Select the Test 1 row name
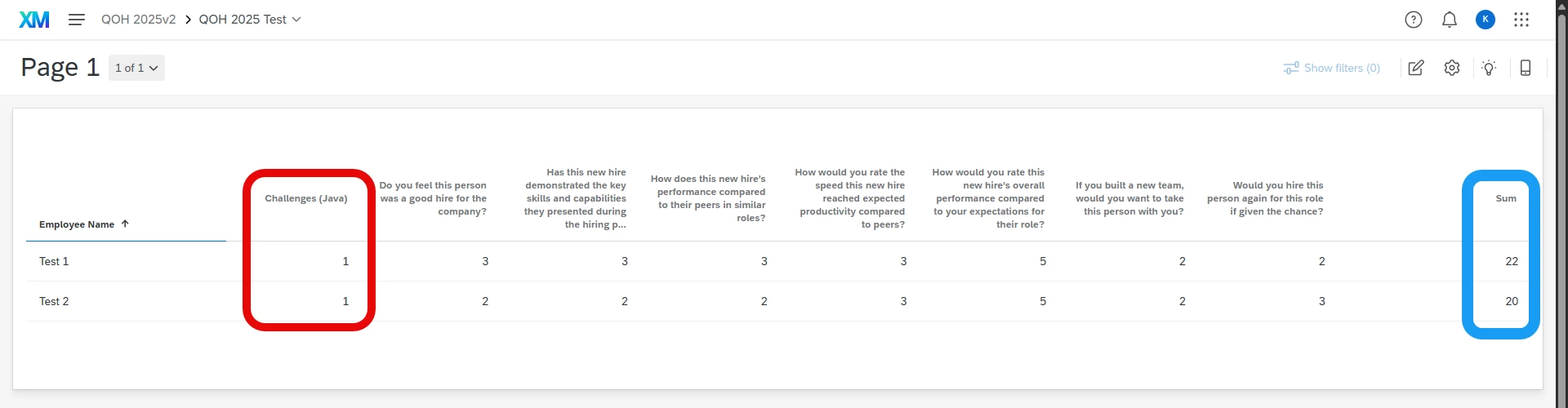The width and height of the screenshot is (1568, 408). [54, 261]
